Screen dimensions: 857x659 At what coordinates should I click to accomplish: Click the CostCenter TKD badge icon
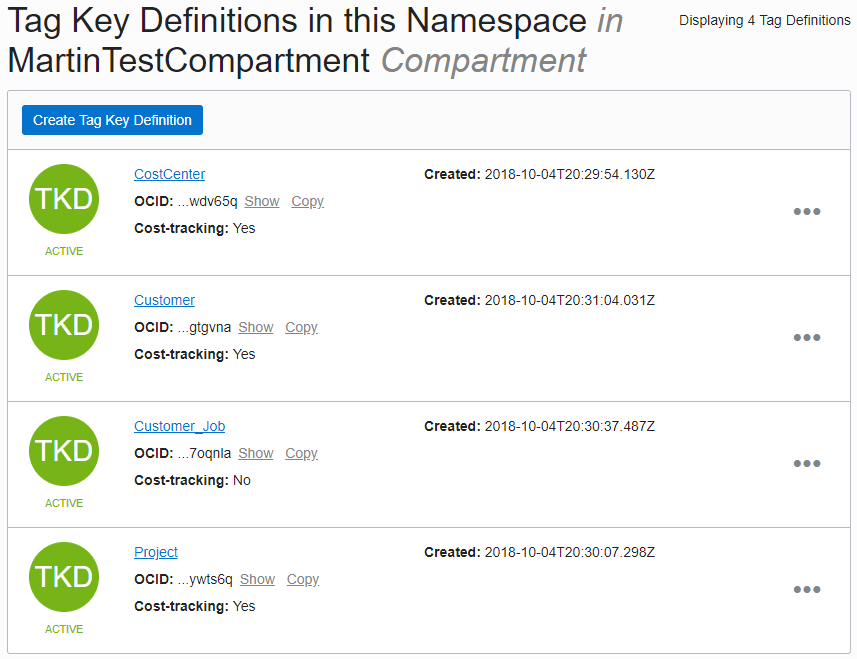click(x=64, y=199)
